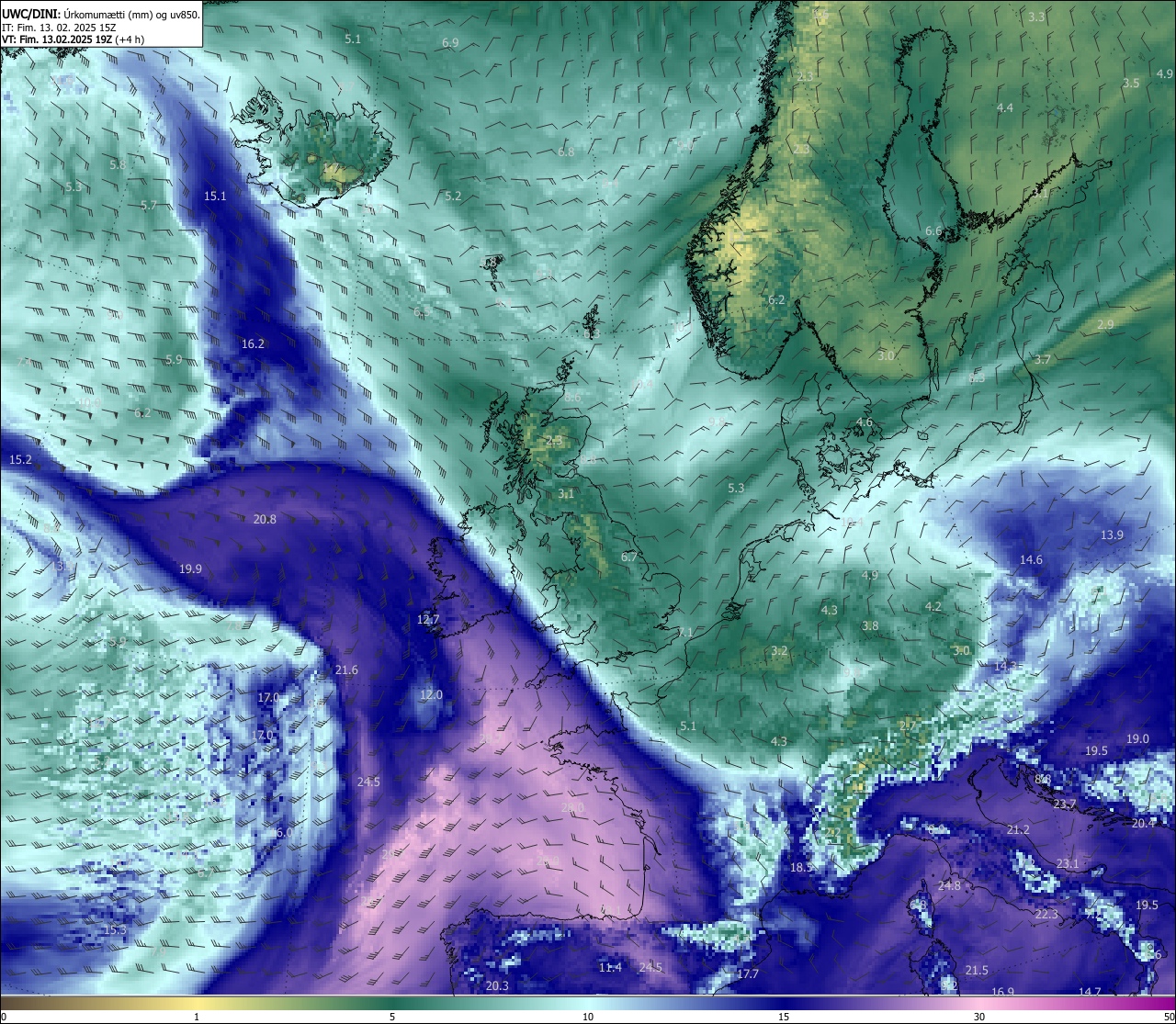Click the 16.9 value at the bottom edge
The image size is (1176, 1024).
pos(1002,991)
